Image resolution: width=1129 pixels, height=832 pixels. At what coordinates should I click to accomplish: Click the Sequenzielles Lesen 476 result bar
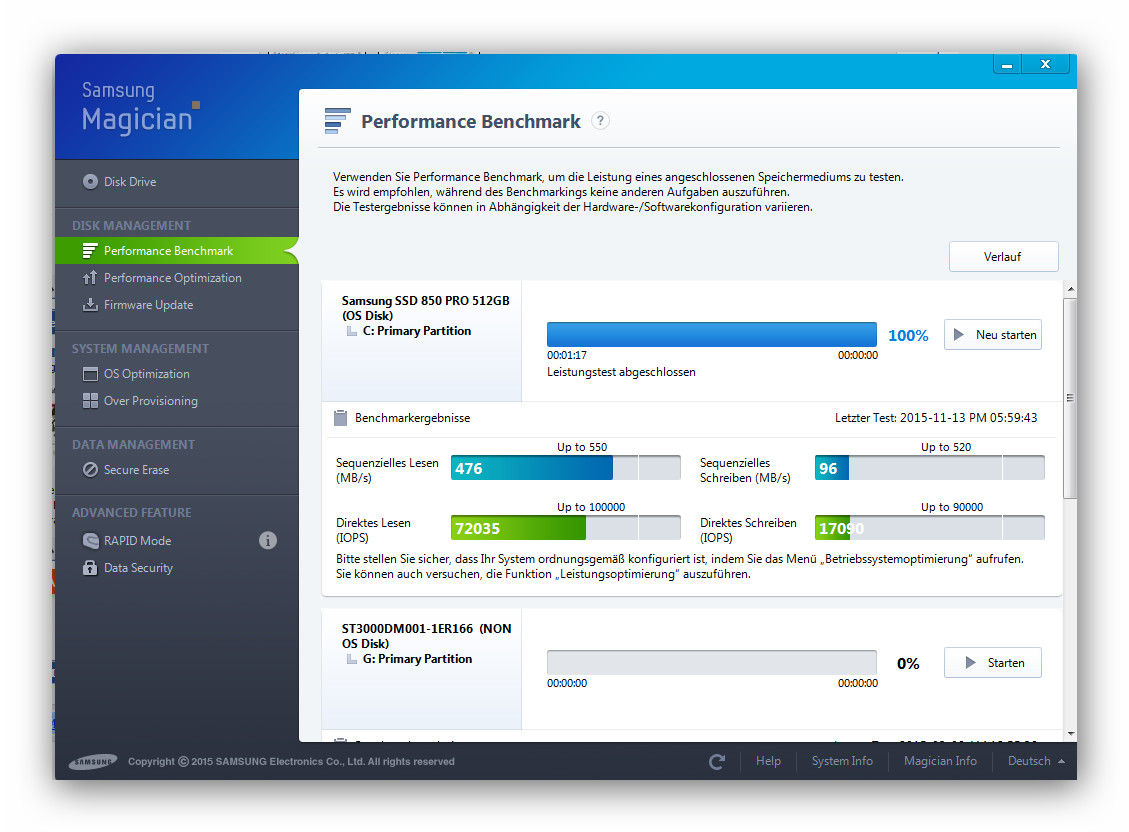[565, 468]
